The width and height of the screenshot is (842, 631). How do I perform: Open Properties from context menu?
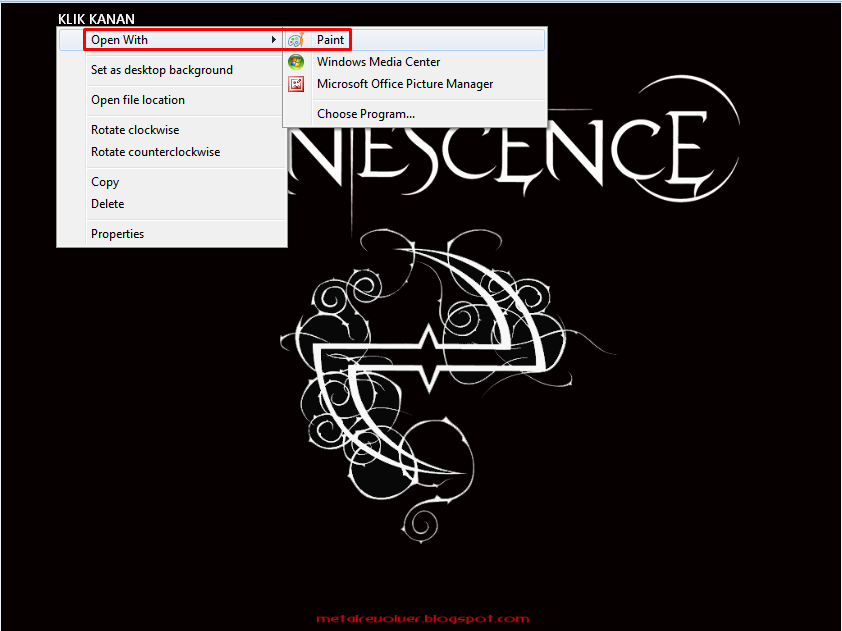172,234
